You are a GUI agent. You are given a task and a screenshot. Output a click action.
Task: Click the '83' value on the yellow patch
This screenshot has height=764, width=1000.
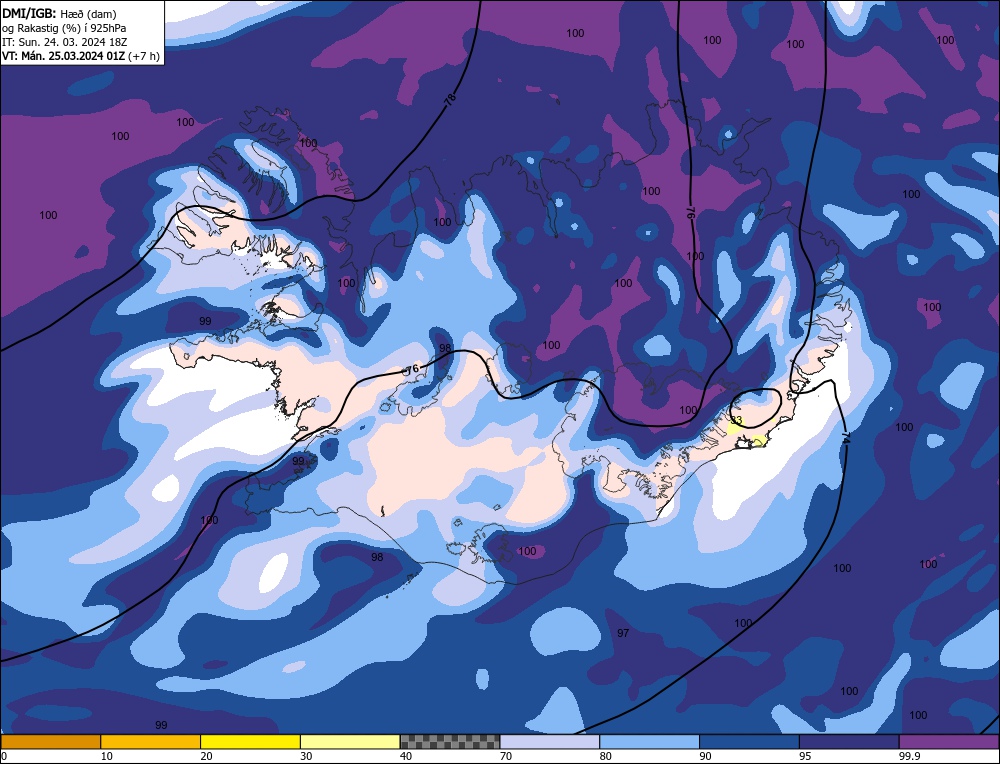pos(737,420)
